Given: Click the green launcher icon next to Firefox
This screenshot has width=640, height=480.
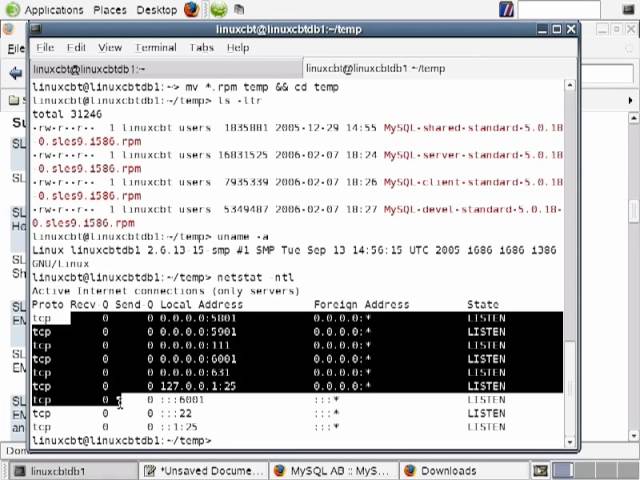Looking at the screenshot, I should pyautogui.click(x=219, y=9).
